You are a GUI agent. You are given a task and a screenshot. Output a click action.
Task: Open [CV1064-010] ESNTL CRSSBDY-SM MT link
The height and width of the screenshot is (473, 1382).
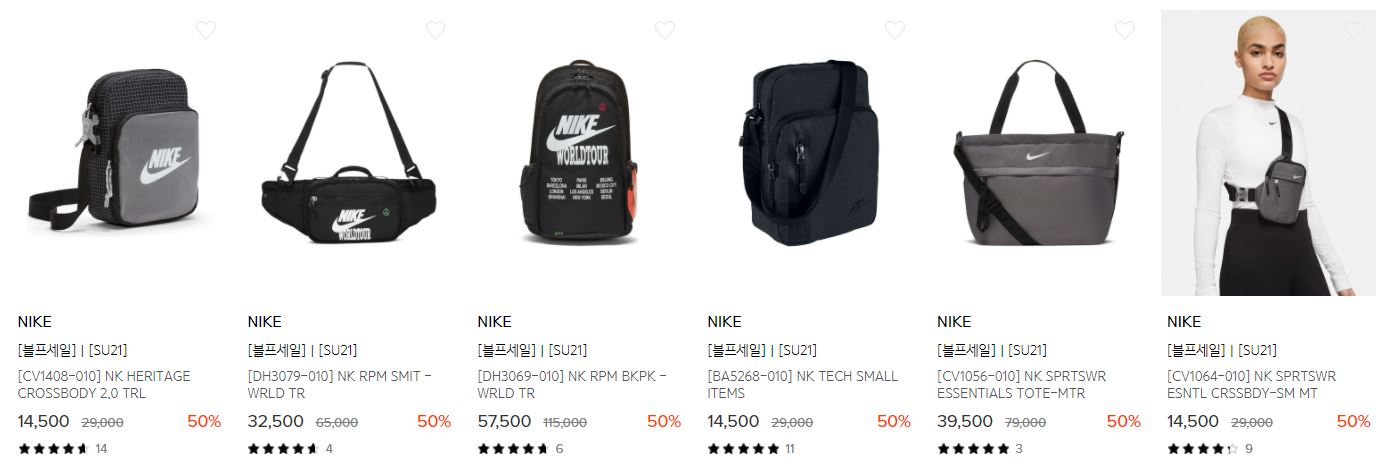click(1252, 385)
